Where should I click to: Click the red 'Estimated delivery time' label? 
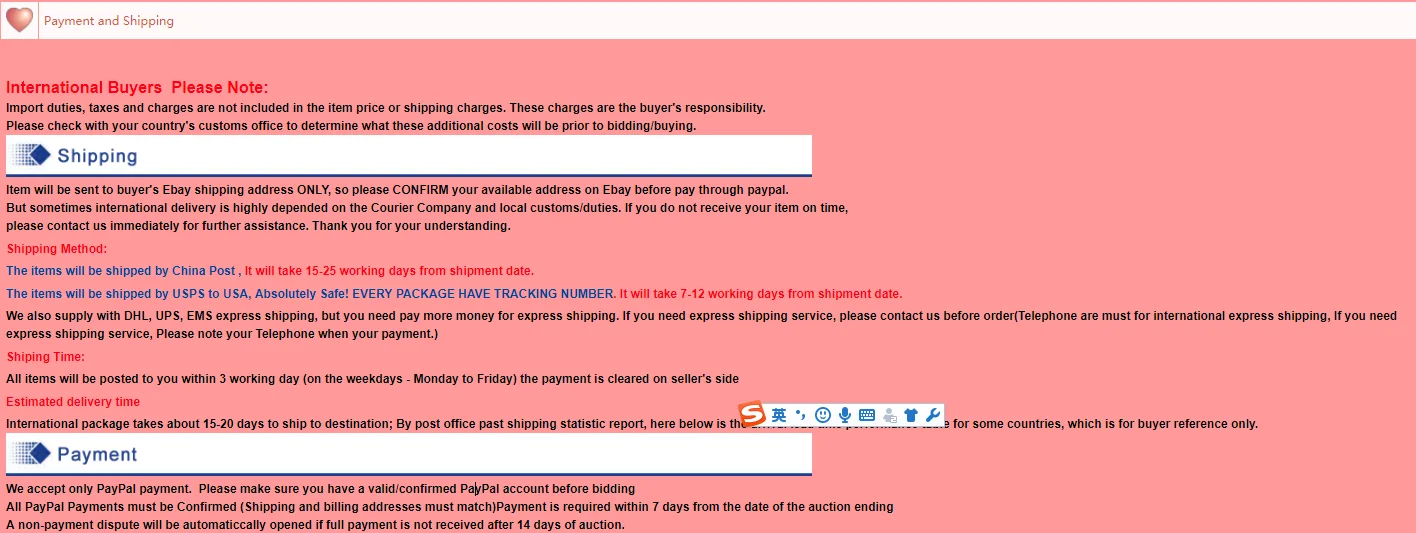pyautogui.click(x=73, y=402)
